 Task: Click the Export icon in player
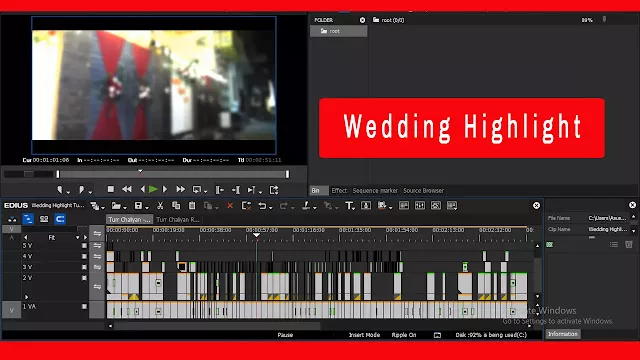pyautogui.click(x=274, y=190)
